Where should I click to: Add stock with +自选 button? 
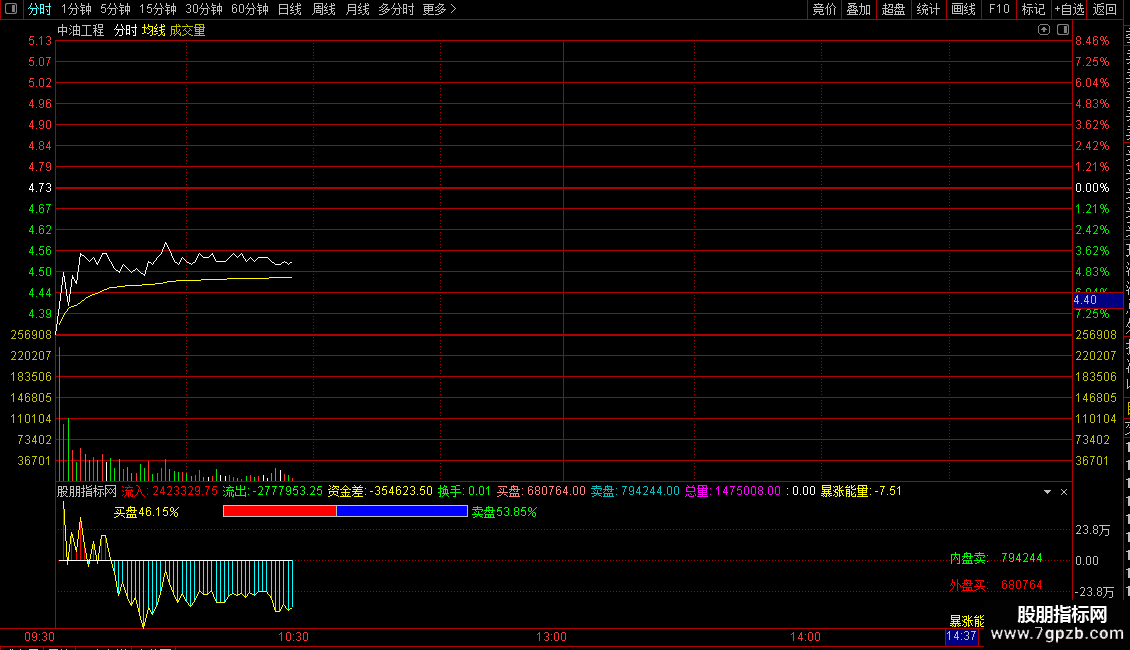(x=1069, y=9)
